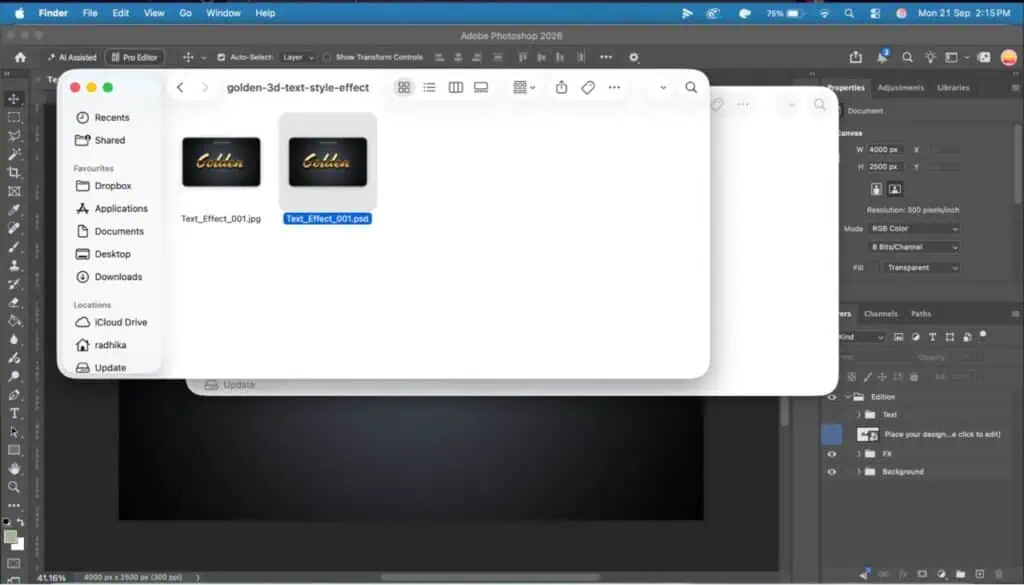Collapse the Edition layer group

(848, 397)
